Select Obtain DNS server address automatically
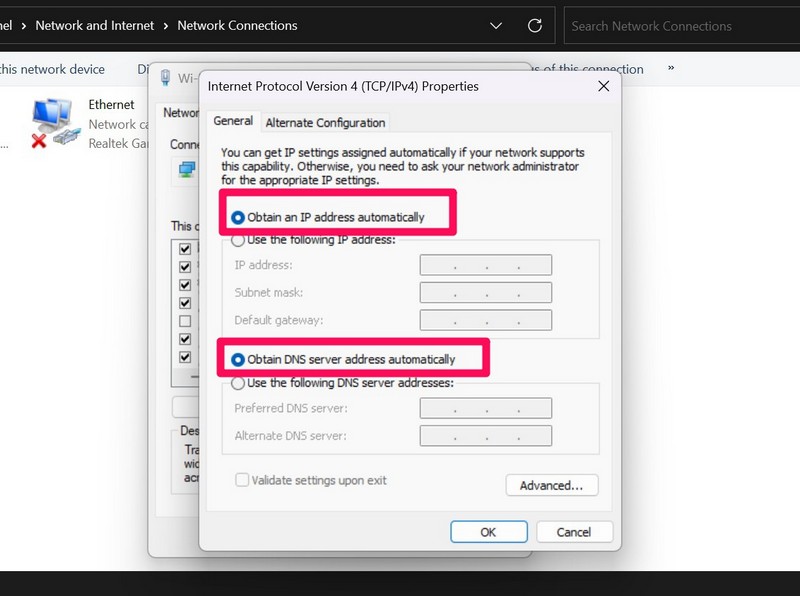The height and width of the screenshot is (596, 800). (238, 359)
